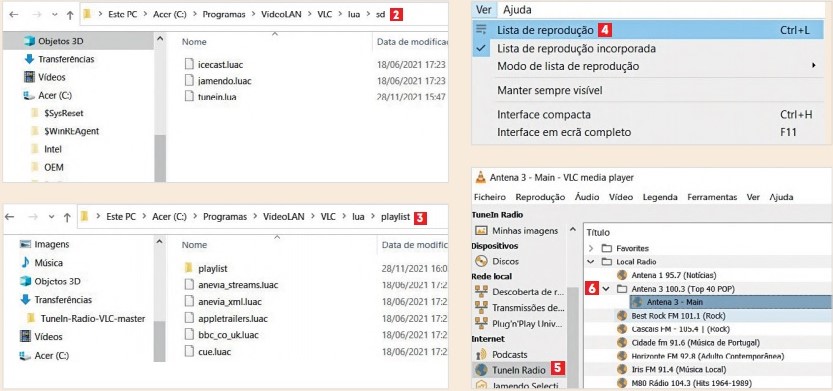Click the yellow playlist folder icon in file list
The image size is (833, 391).
click(x=189, y=268)
